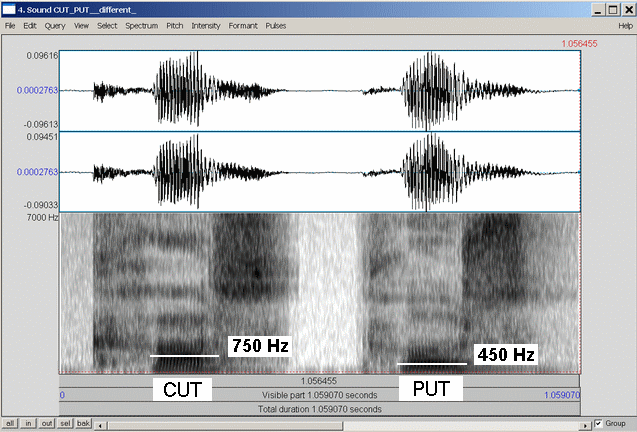Toggle the Group checkbox
637x432 pixels.
coord(599,424)
